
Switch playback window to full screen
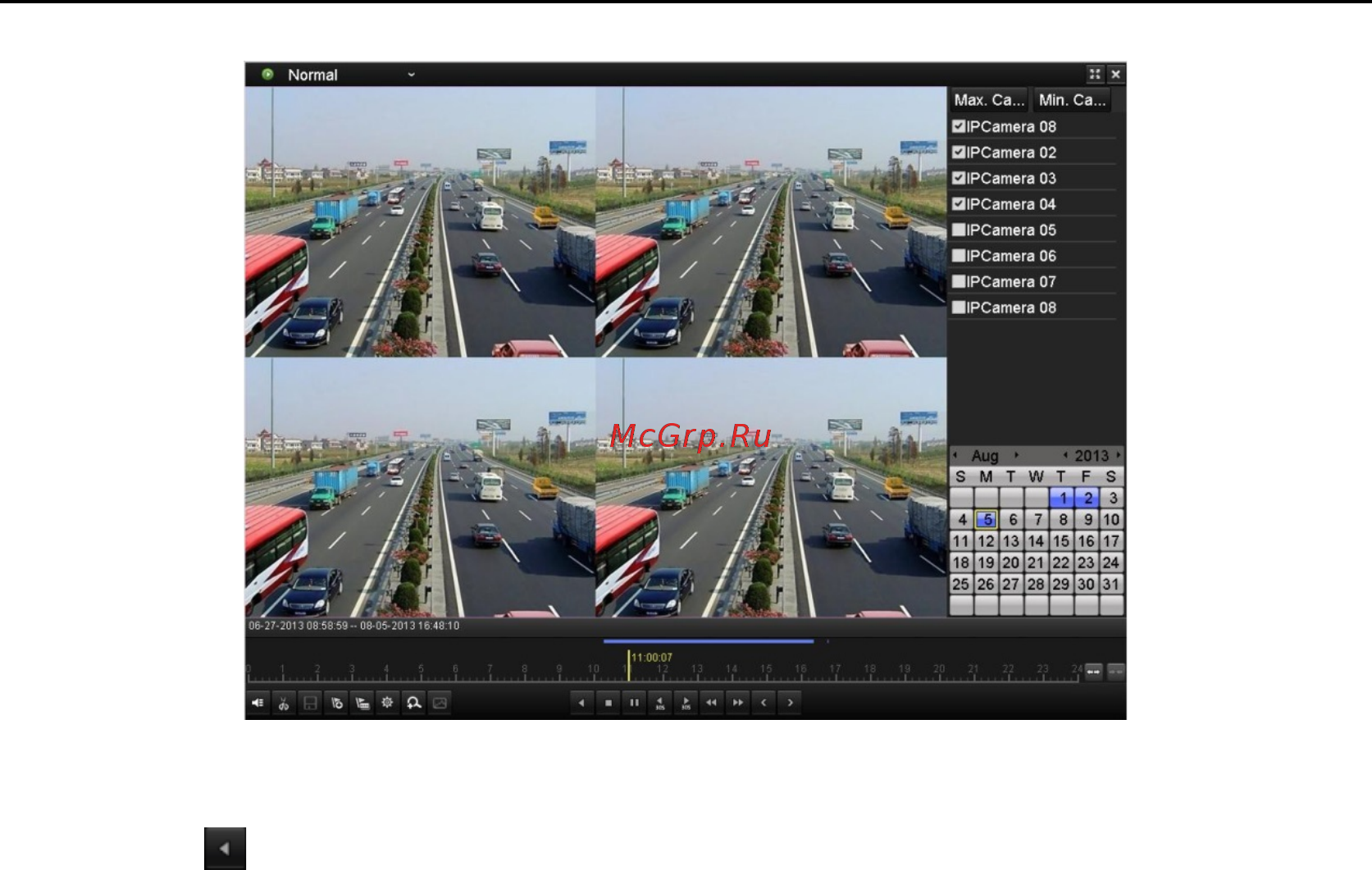(1095, 75)
